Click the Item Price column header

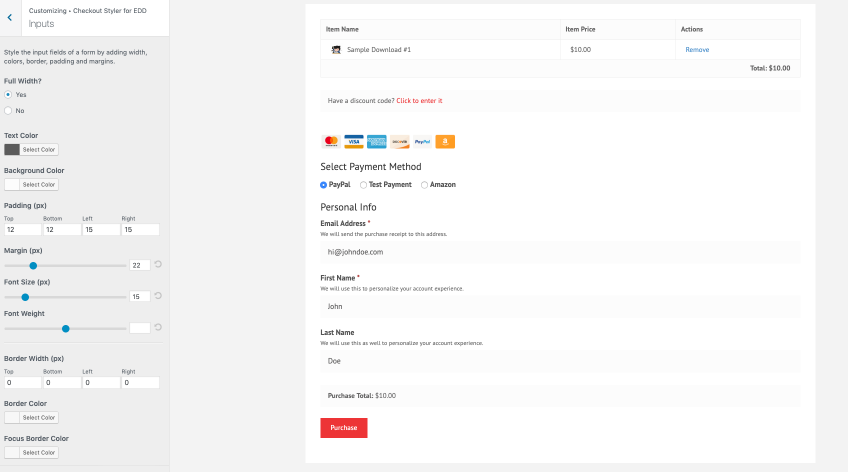580,29
